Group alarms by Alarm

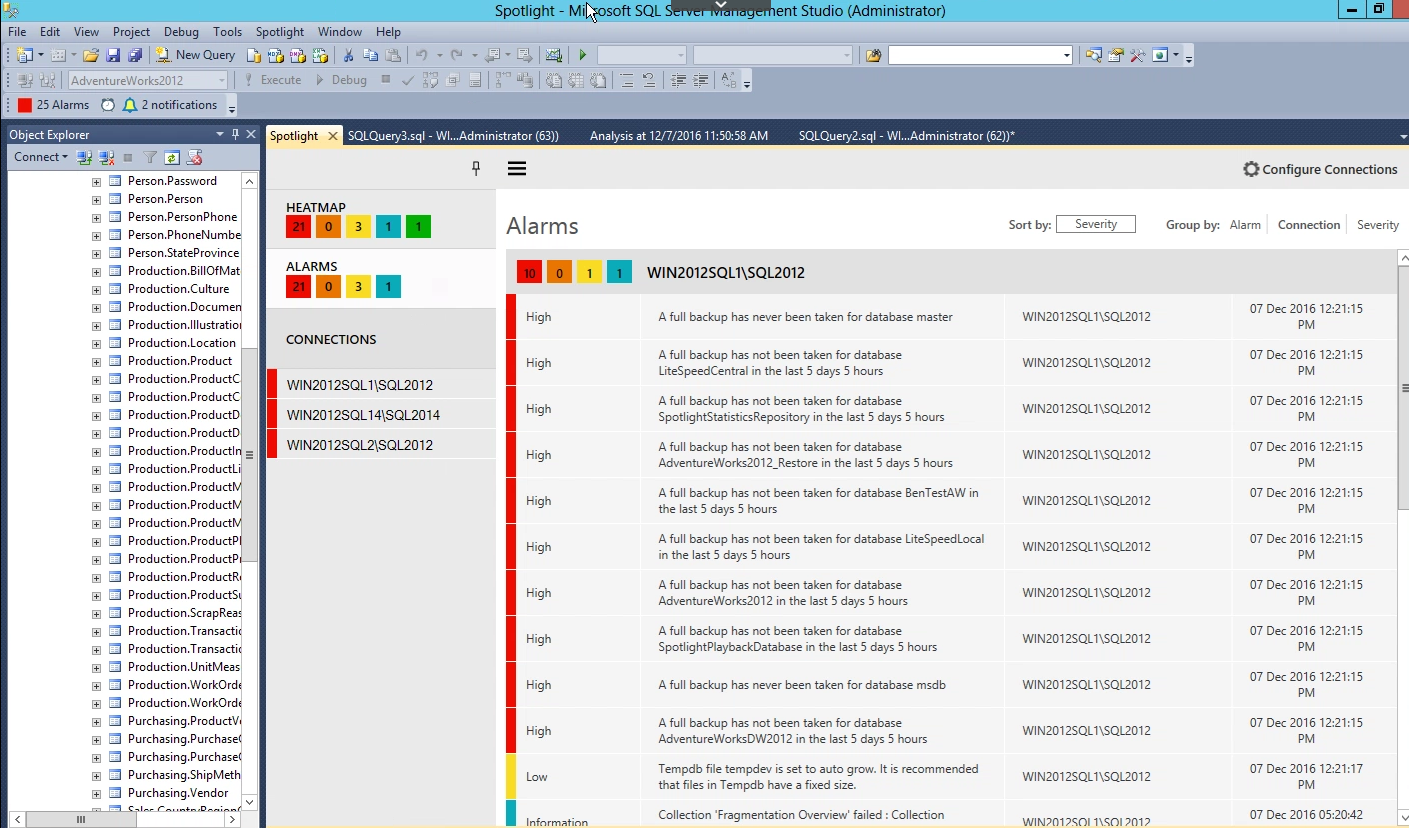[x=1245, y=225]
